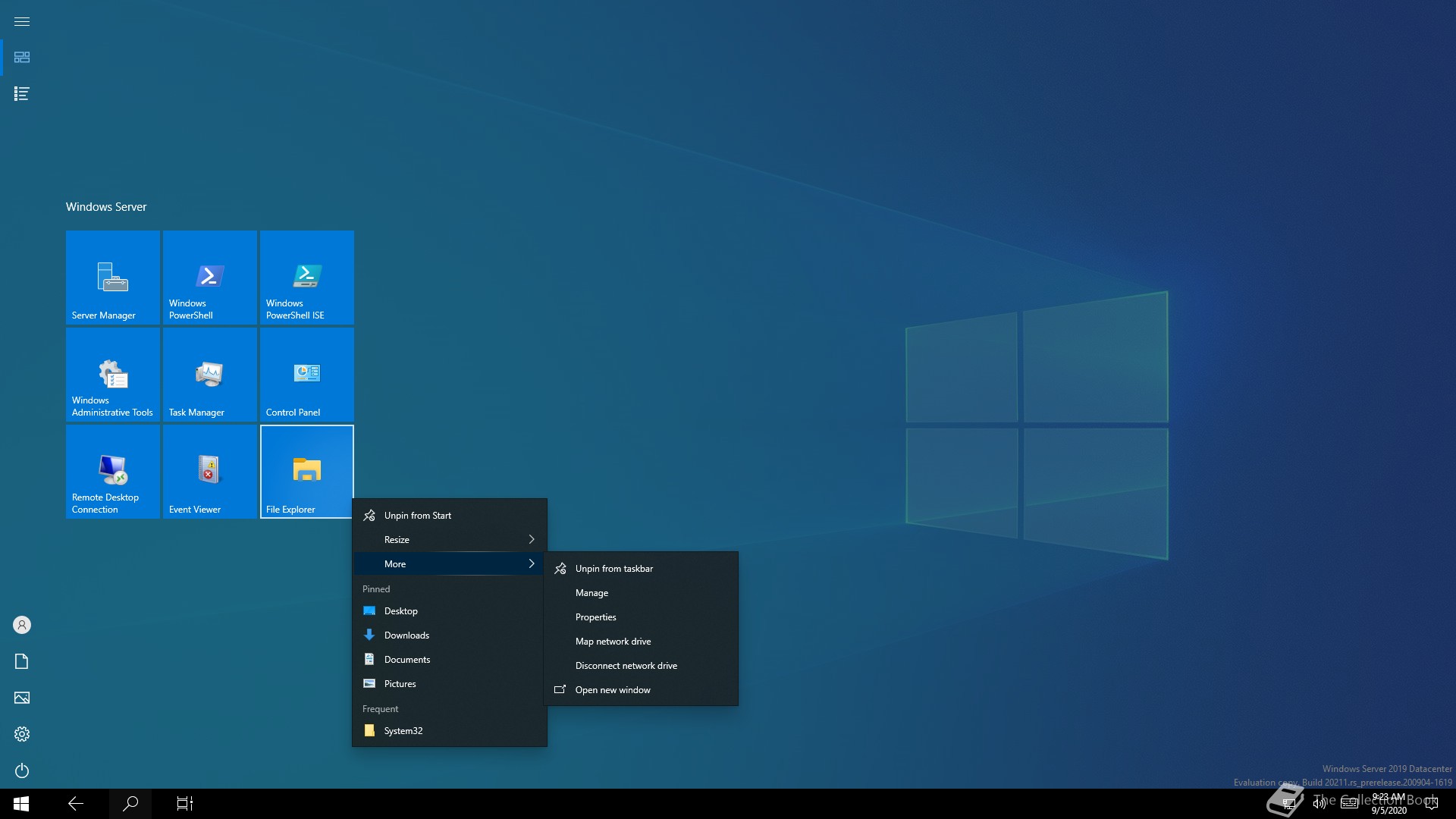Open Documents from the Start sidebar
Screen dimensions: 1456x819
tap(22, 661)
